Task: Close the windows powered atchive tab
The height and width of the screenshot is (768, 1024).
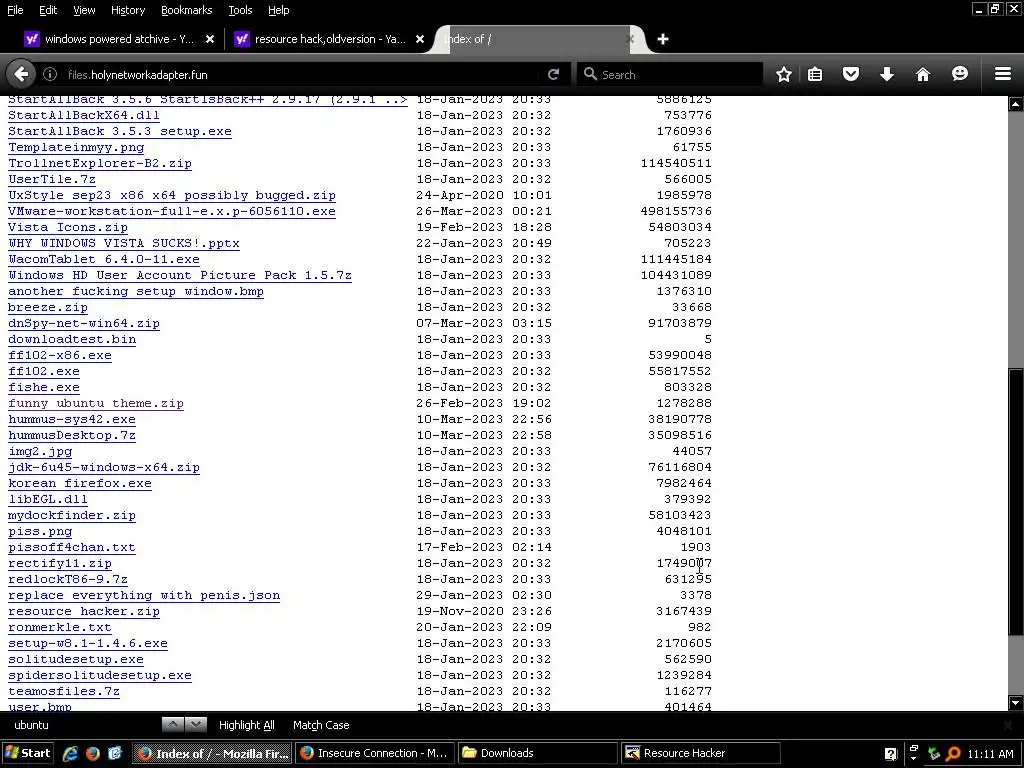Action: pyautogui.click(x=210, y=39)
